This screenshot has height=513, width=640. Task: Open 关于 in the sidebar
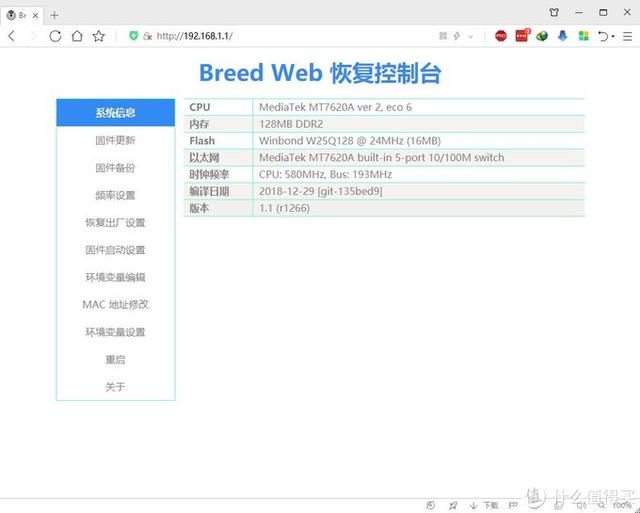click(116, 386)
